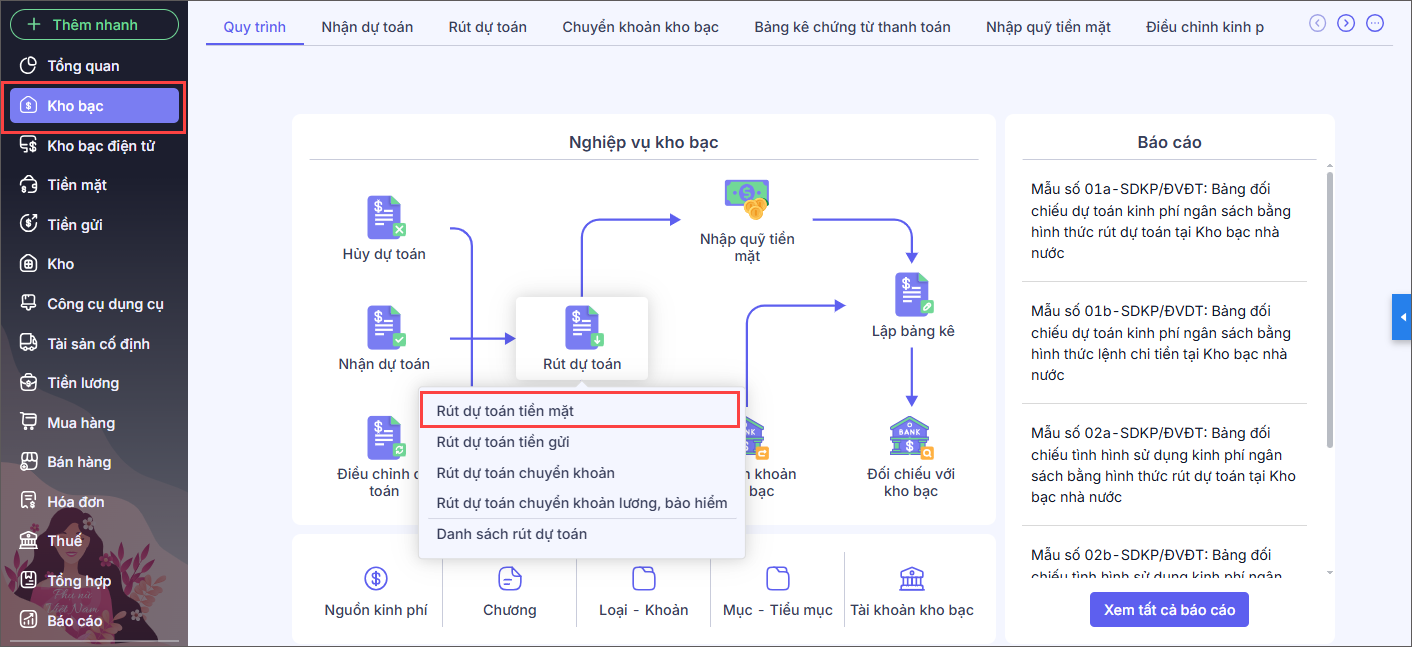This screenshot has width=1412, height=647.
Task: Open the more tabs ellipsis menu
Action: coord(1375,23)
